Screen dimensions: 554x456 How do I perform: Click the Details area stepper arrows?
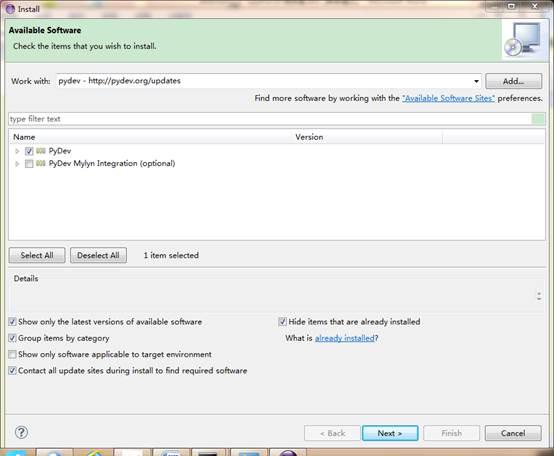click(x=539, y=296)
